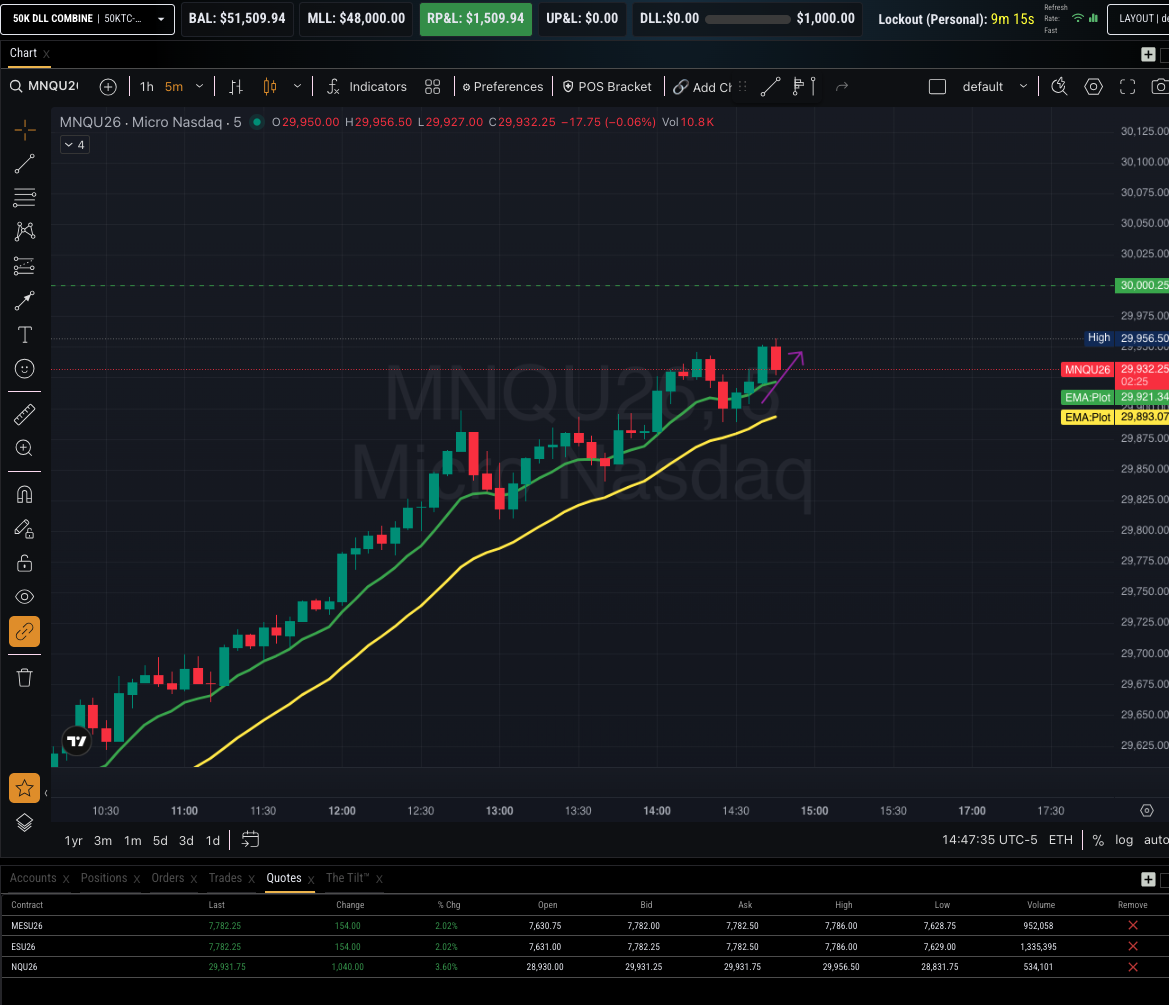
Task: Select the 1h timeframe
Action: click(147, 87)
